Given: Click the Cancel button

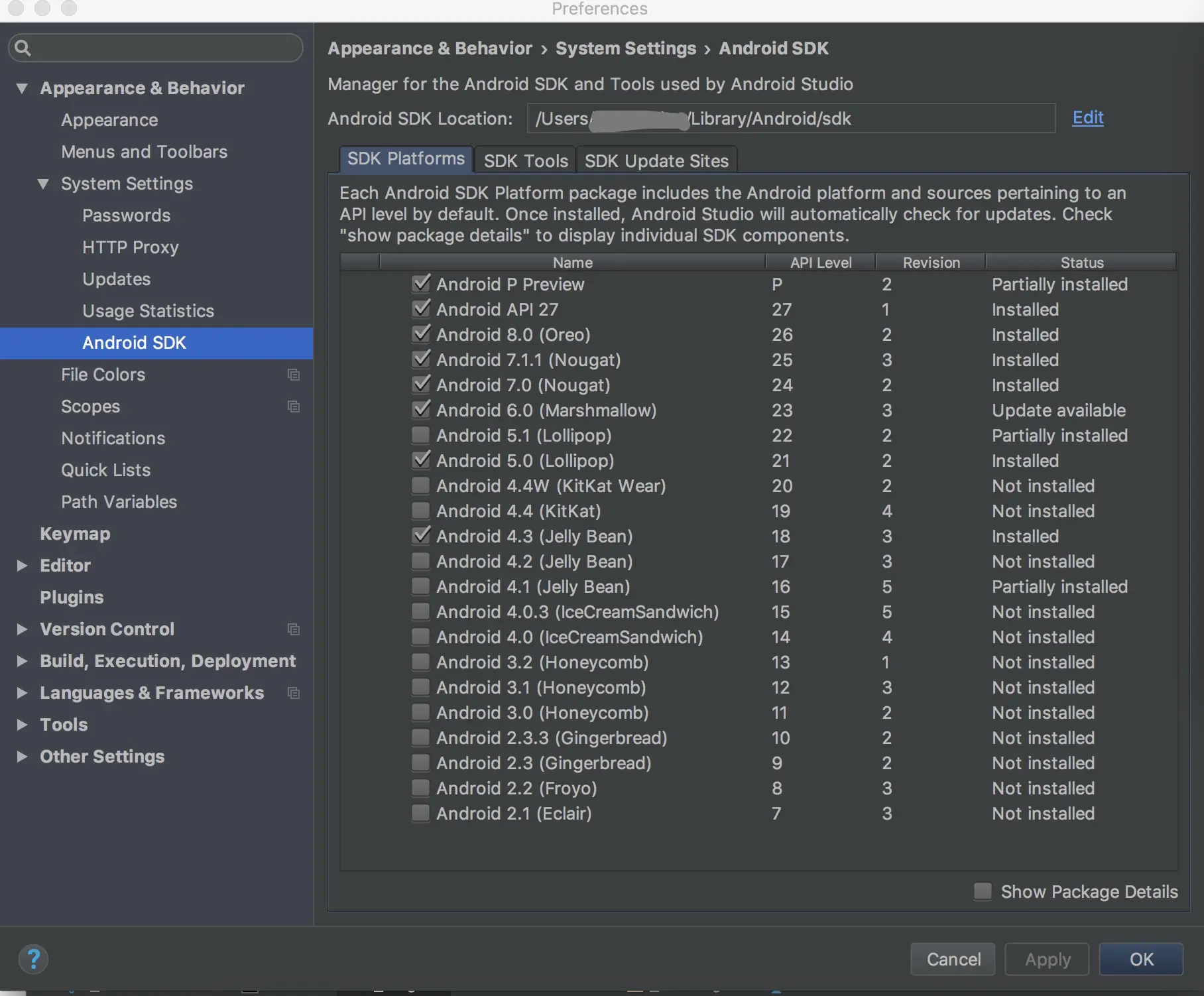Looking at the screenshot, I should tap(953, 960).
